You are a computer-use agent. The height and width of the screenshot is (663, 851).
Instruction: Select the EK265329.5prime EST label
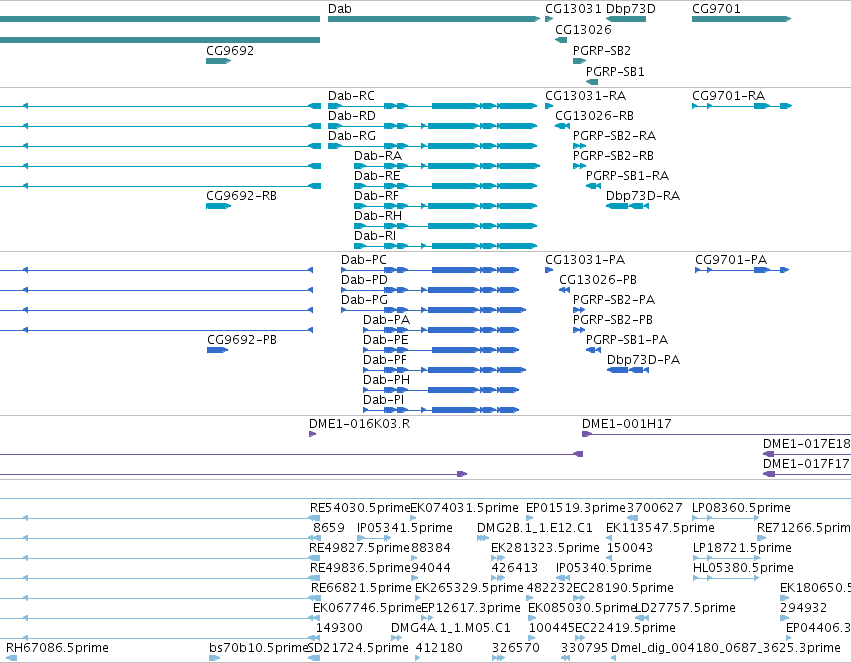[x=469, y=589]
